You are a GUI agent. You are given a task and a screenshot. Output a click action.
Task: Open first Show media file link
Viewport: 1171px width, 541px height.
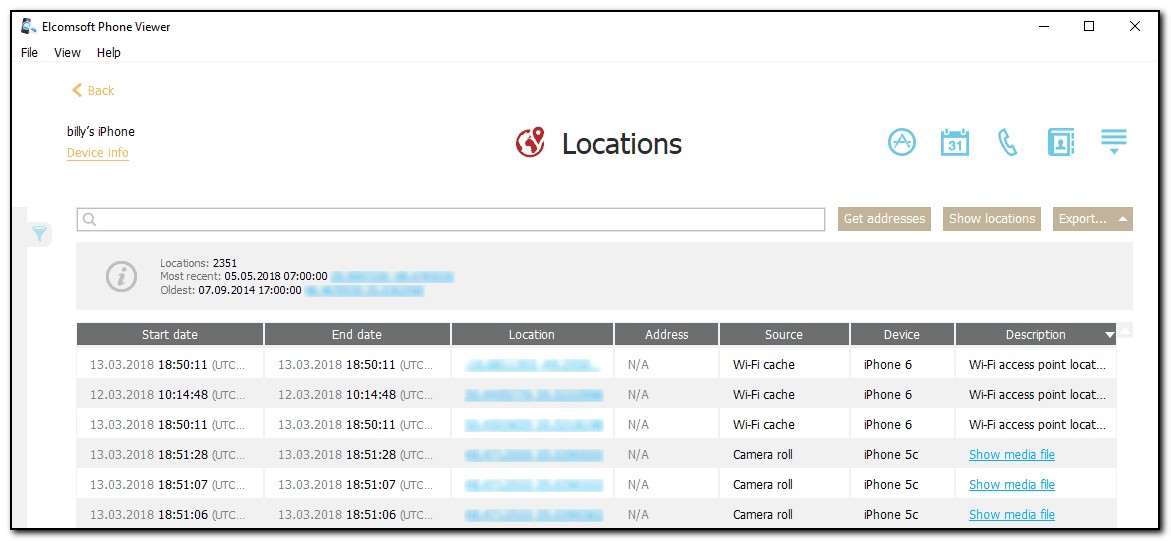(1011, 454)
